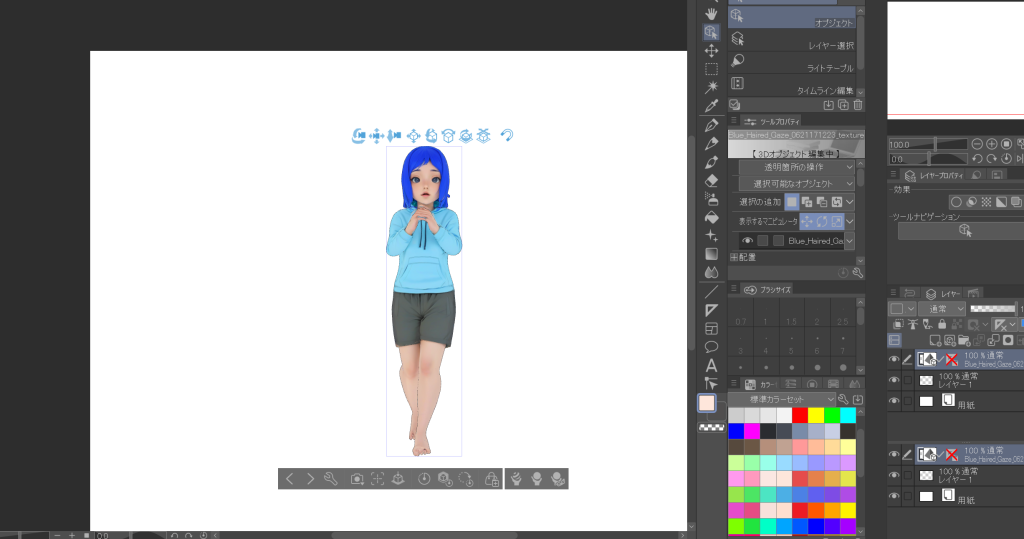Screen dimensions: 1024x539
Task: Click camera rotate icon above 3D model
Action: pos(359,135)
